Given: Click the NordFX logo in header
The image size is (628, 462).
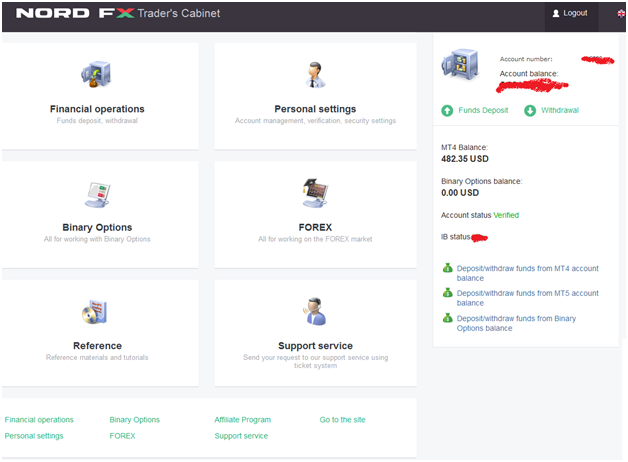Looking at the screenshot, I should point(75,13).
